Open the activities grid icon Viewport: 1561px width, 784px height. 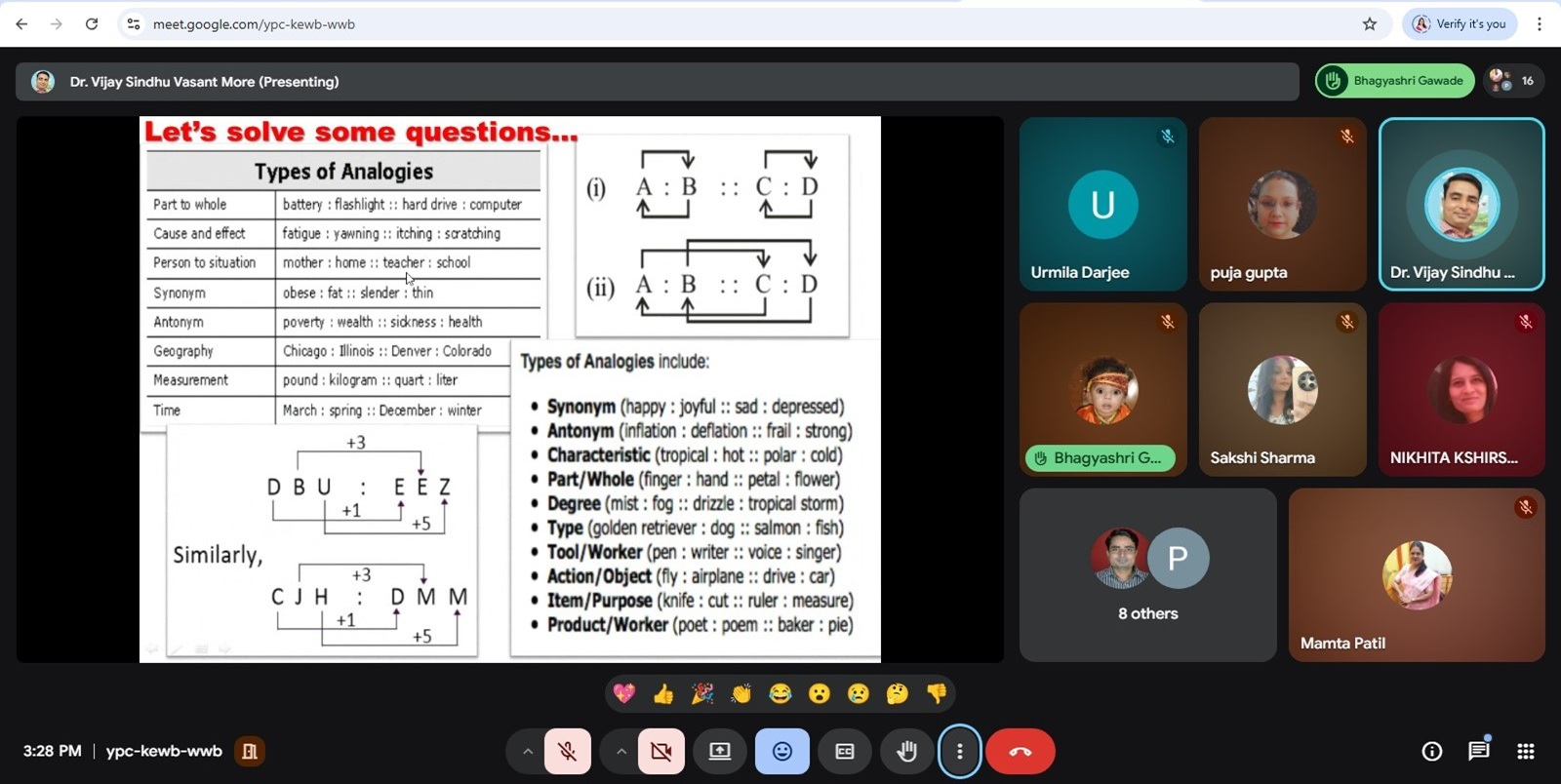1526,751
